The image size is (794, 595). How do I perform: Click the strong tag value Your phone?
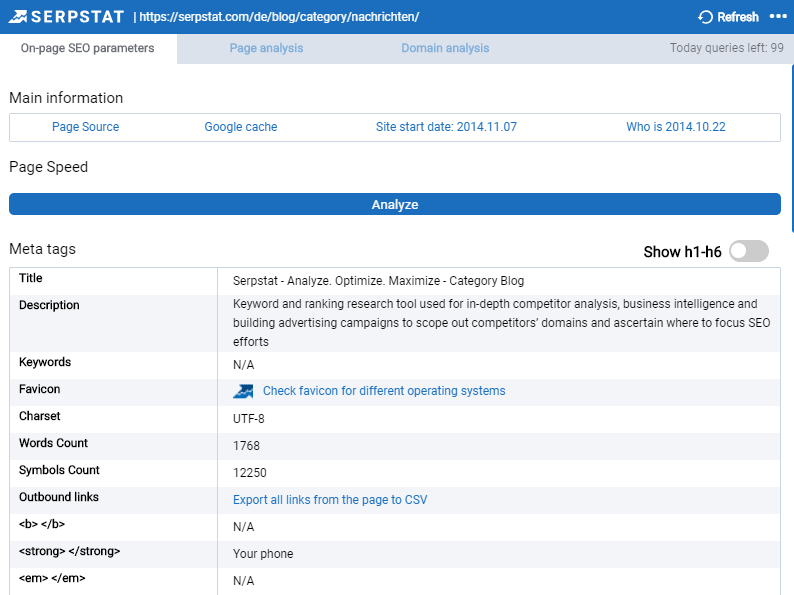[x=263, y=553]
